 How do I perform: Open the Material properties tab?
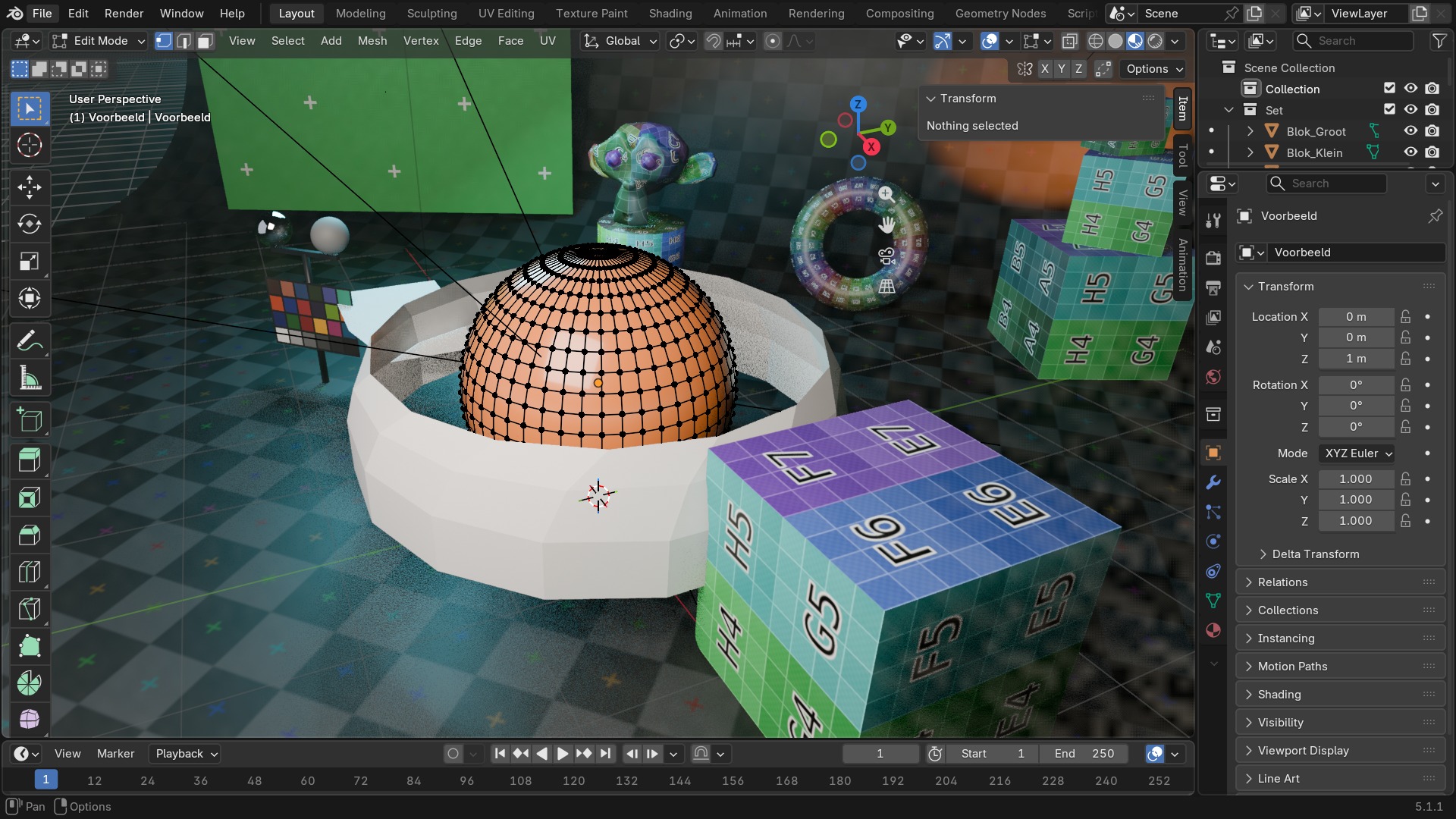coord(1213,630)
